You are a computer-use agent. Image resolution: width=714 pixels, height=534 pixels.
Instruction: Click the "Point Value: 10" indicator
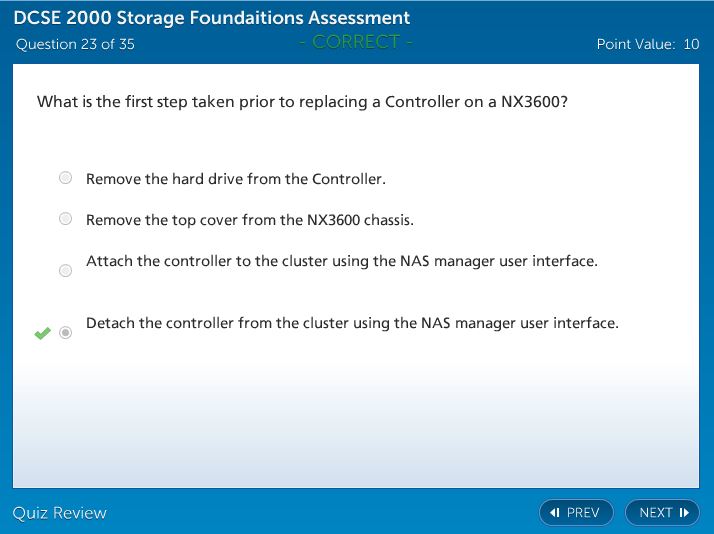pyautogui.click(x=647, y=44)
